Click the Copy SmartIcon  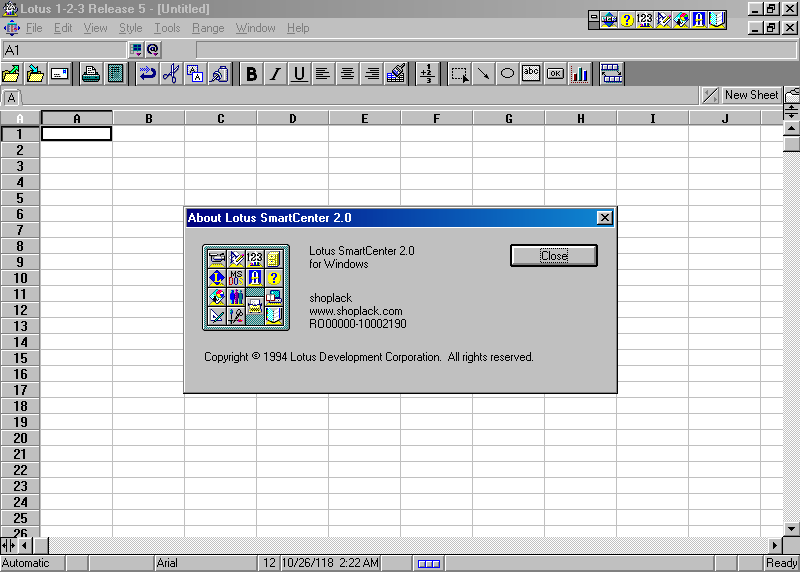tap(195, 74)
